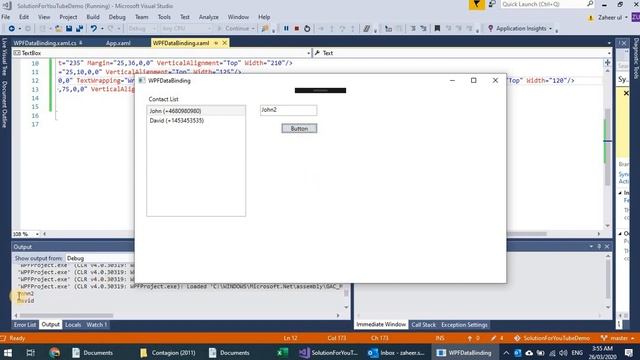Open the Live Visual Tree side tab
This screenshot has height=360, width=640.
[4, 57]
